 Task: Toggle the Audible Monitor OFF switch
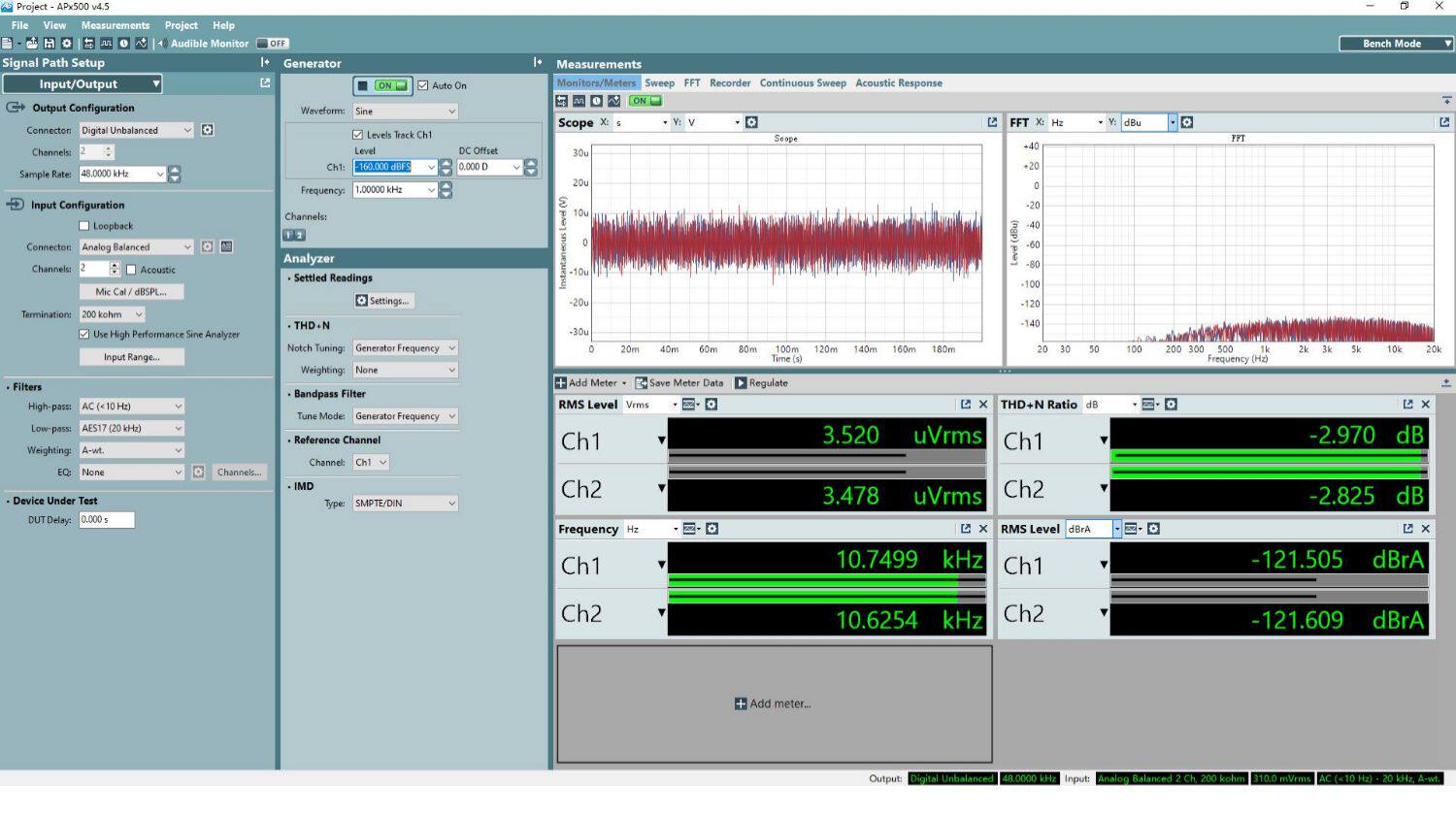click(273, 44)
